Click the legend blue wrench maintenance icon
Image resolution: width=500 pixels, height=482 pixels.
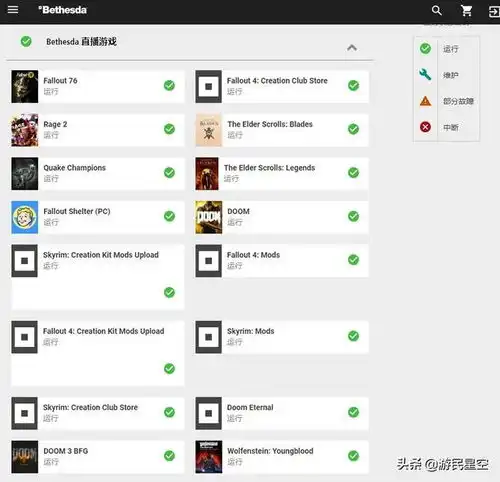(x=425, y=74)
